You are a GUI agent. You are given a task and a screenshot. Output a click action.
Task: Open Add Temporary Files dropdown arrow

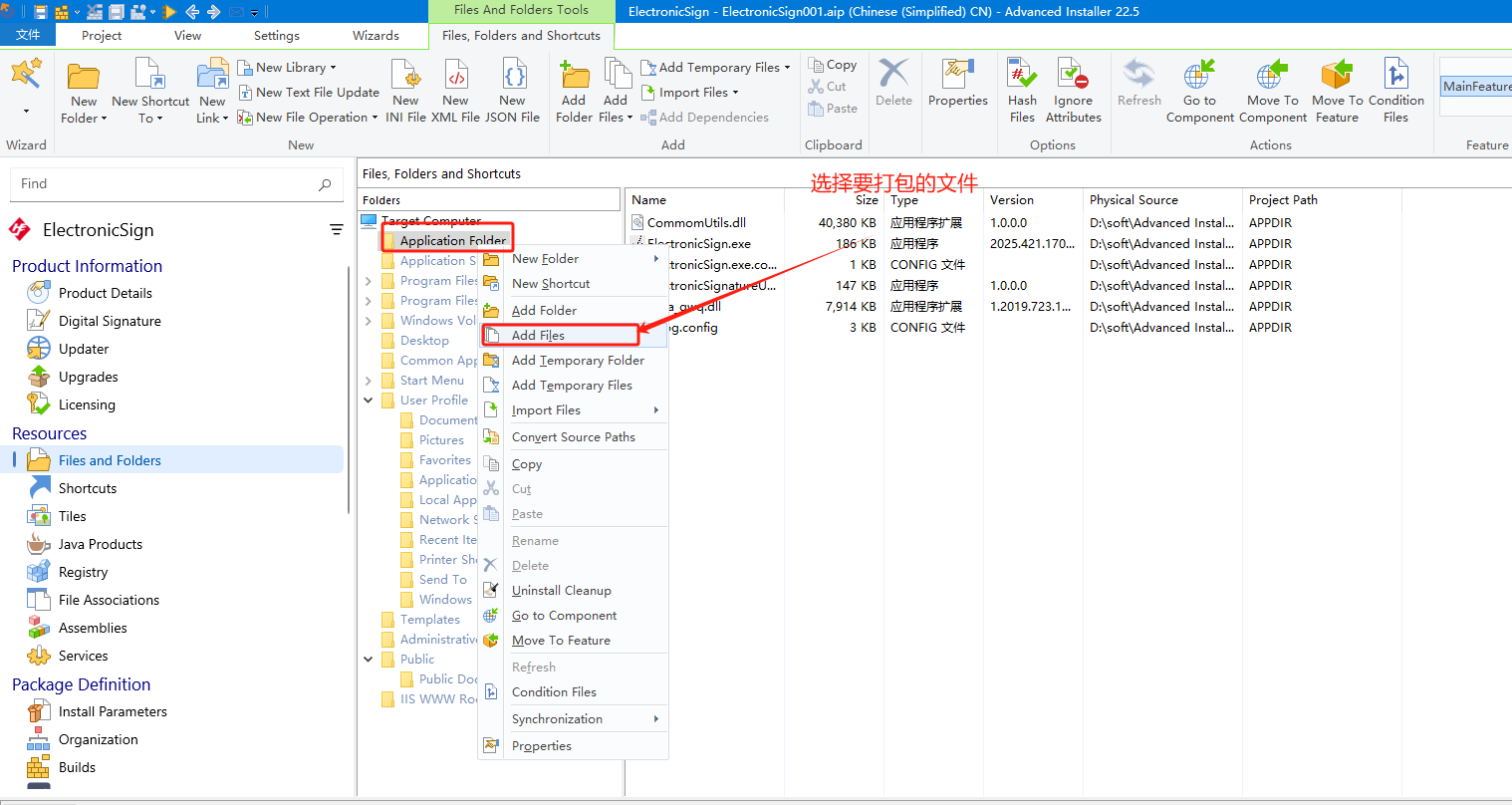pyautogui.click(x=787, y=68)
